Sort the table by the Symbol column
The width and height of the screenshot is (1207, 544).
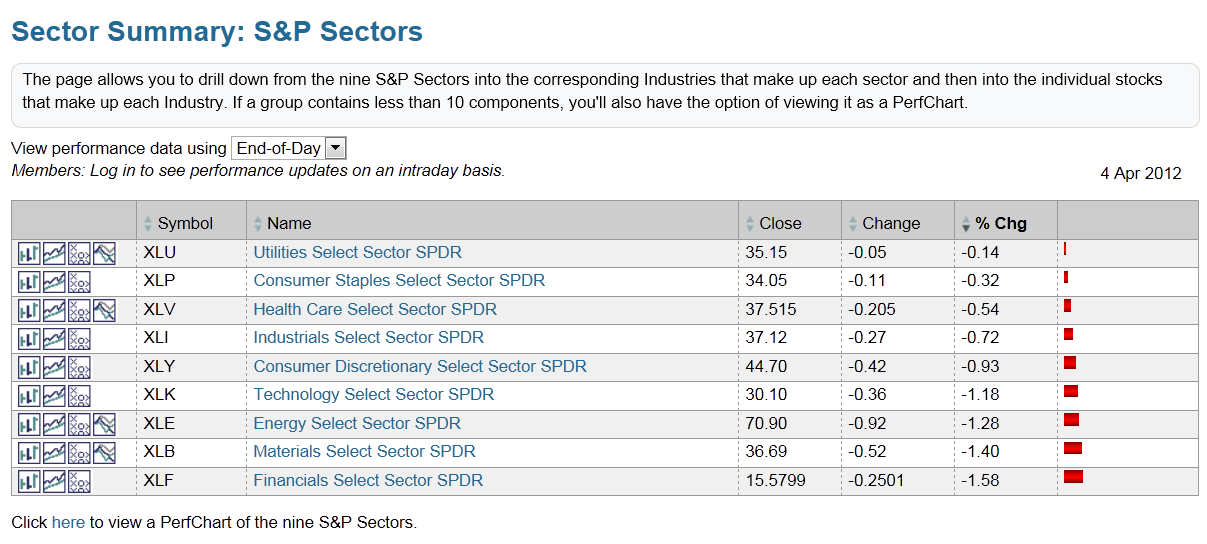pos(185,224)
